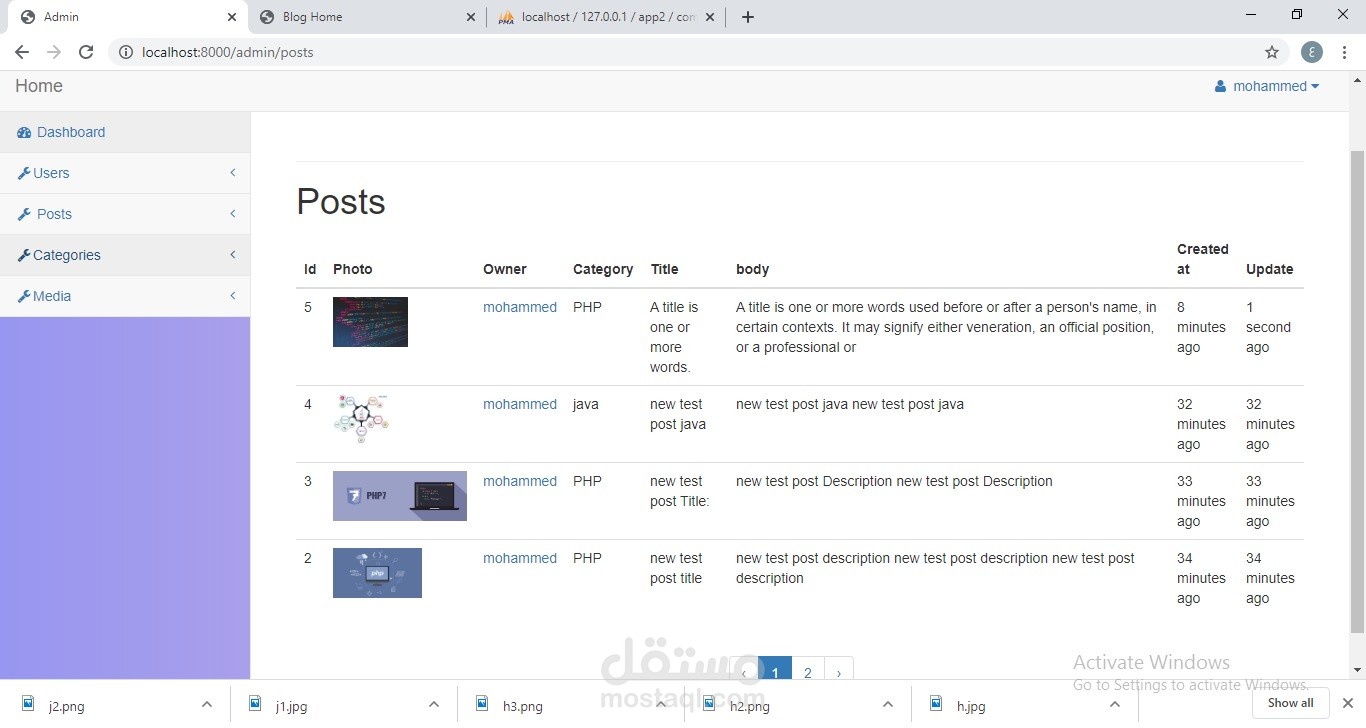Click the '8 minutes ago' created cell
Image resolution: width=1366 pixels, height=728 pixels.
click(x=1201, y=327)
